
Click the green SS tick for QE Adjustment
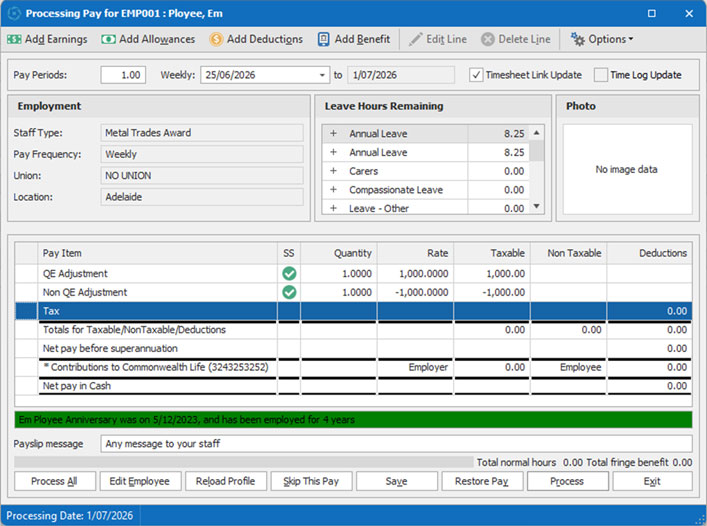tap(289, 273)
